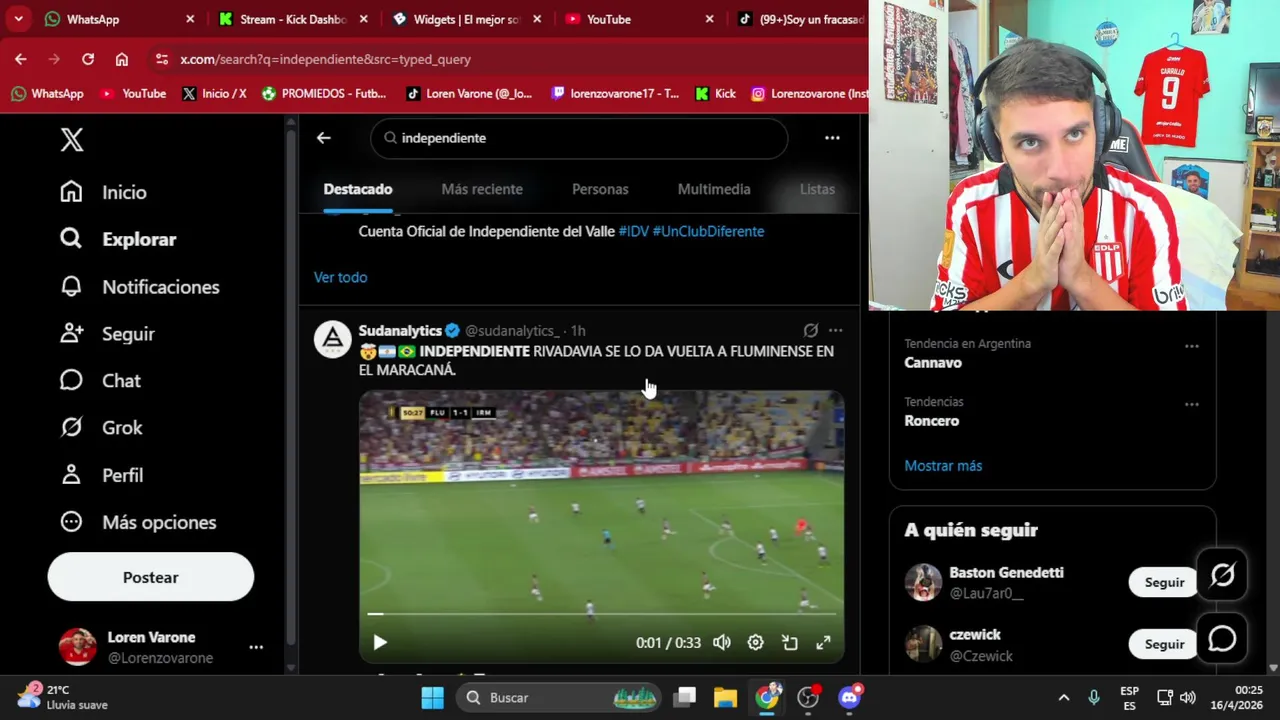Click the taskbar Buscar search box
The height and width of the screenshot is (720, 1280).
tap(558, 697)
